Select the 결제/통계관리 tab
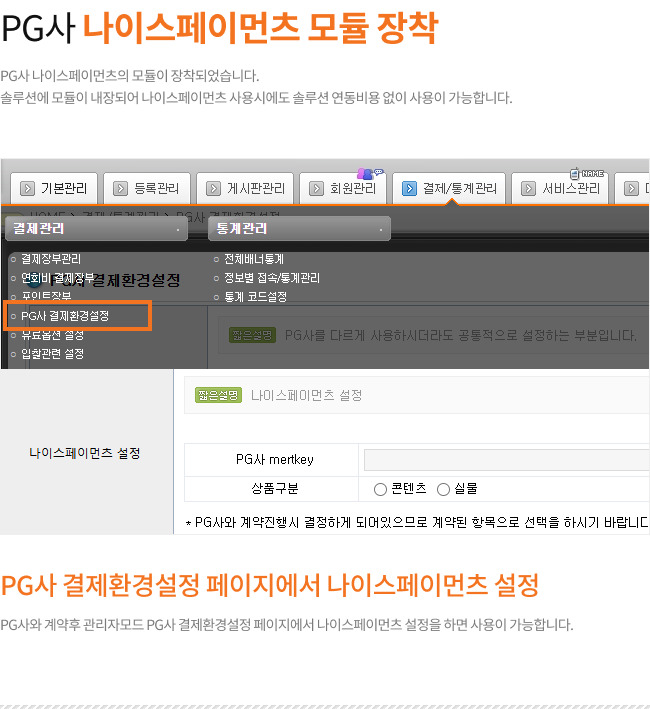650x709 pixels. point(449,188)
